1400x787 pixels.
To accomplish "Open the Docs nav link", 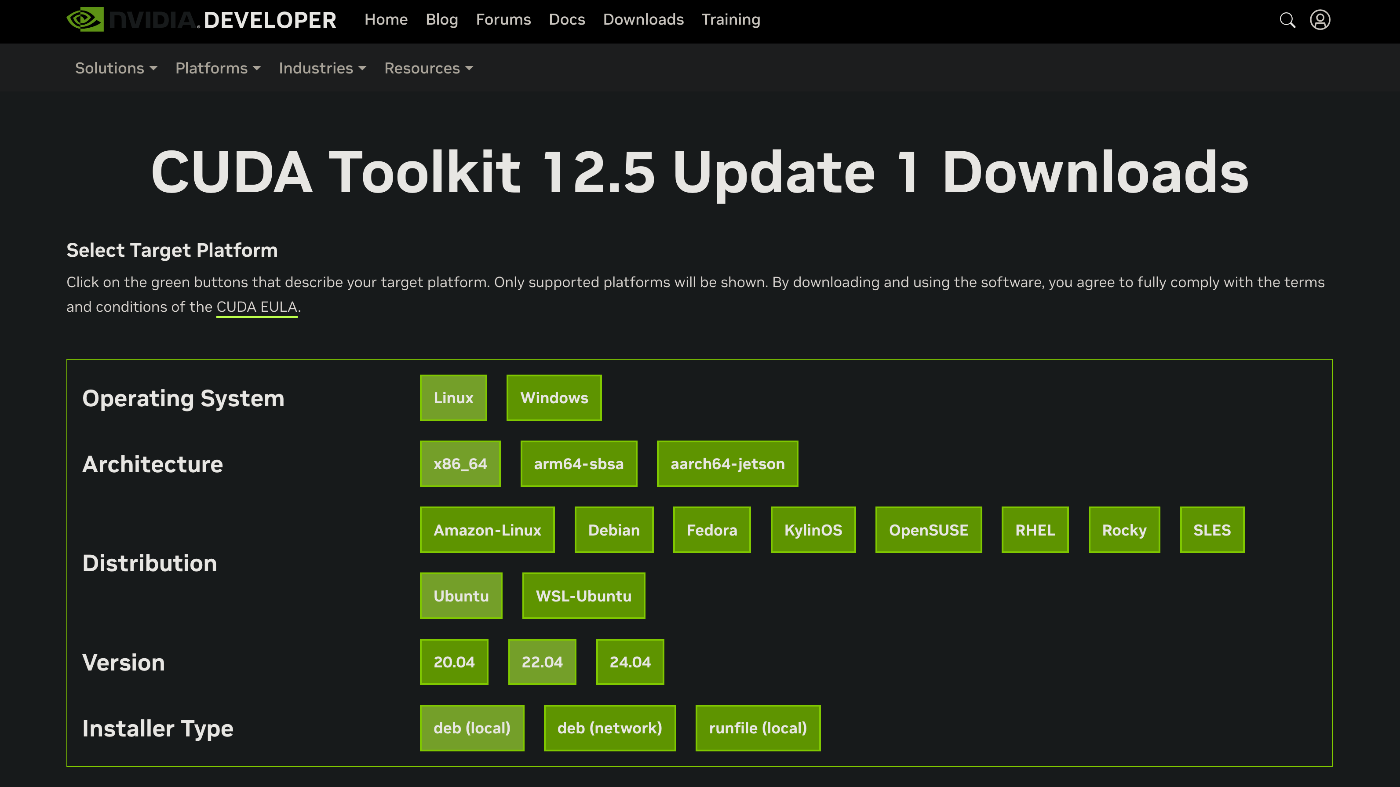I will 567,20.
